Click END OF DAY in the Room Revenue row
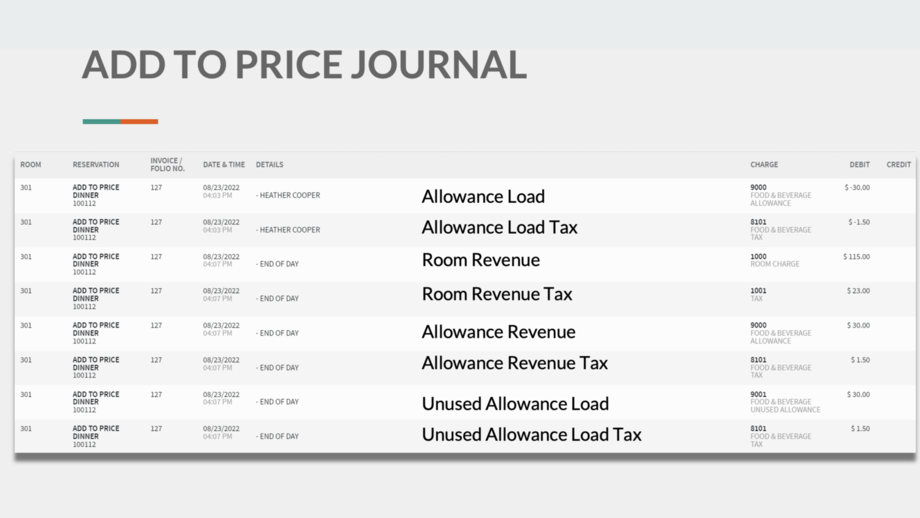Image resolution: width=920 pixels, height=518 pixels. (279, 265)
